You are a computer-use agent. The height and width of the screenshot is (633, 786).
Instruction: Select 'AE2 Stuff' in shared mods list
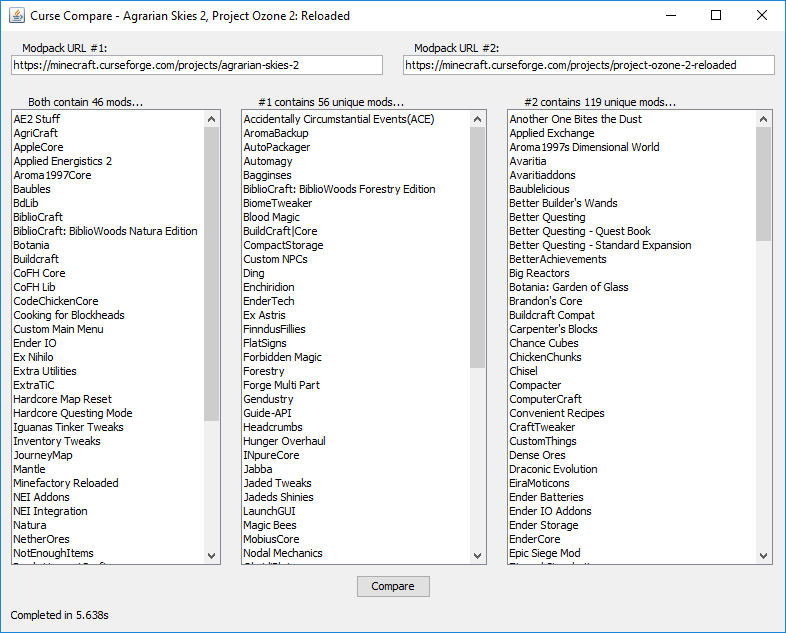pos(37,119)
